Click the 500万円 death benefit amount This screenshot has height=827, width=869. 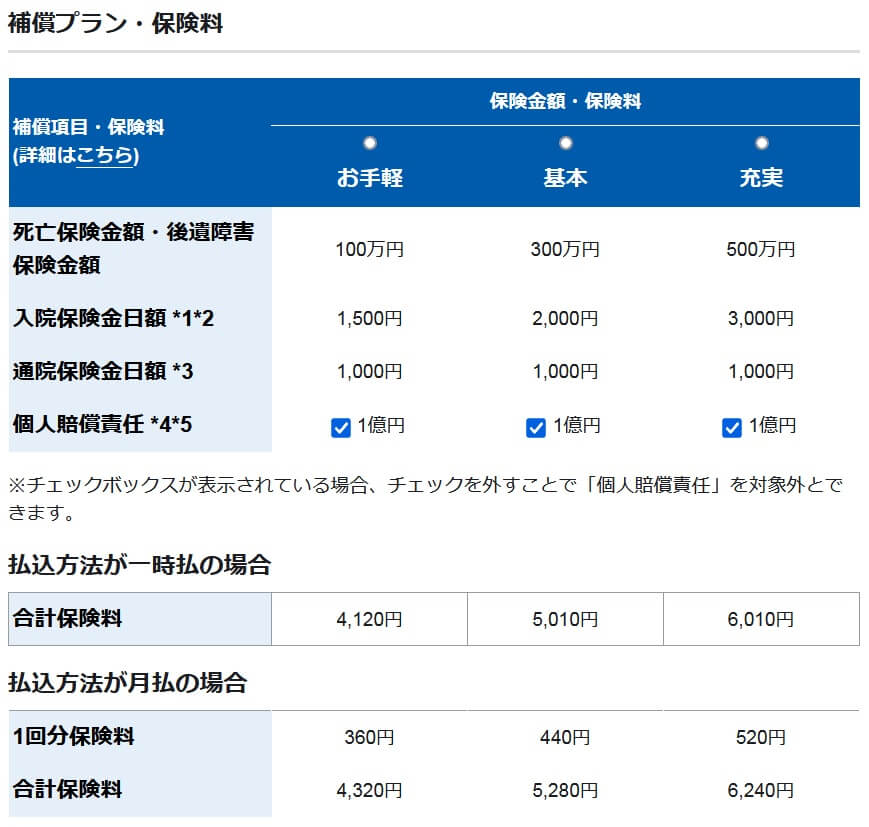click(x=761, y=249)
